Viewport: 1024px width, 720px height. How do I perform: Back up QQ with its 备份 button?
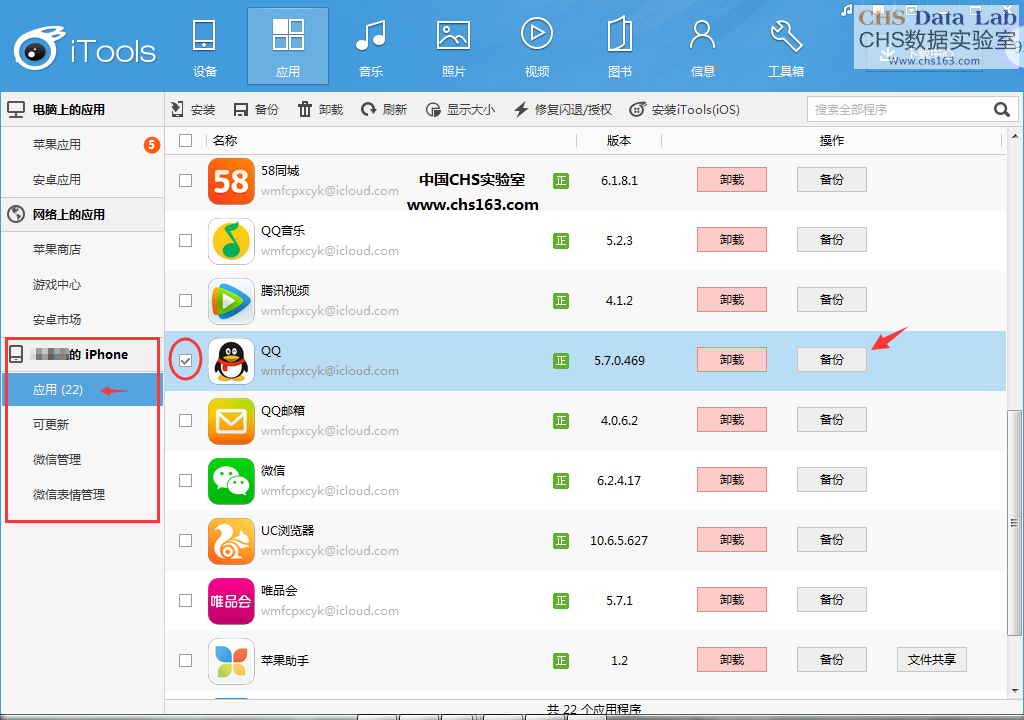832,359
